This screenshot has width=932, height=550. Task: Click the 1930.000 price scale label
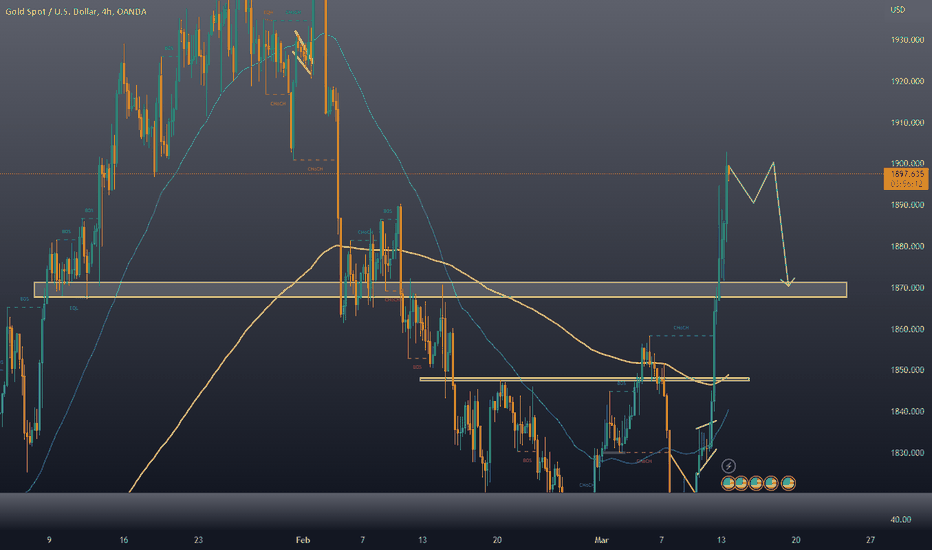907,40
